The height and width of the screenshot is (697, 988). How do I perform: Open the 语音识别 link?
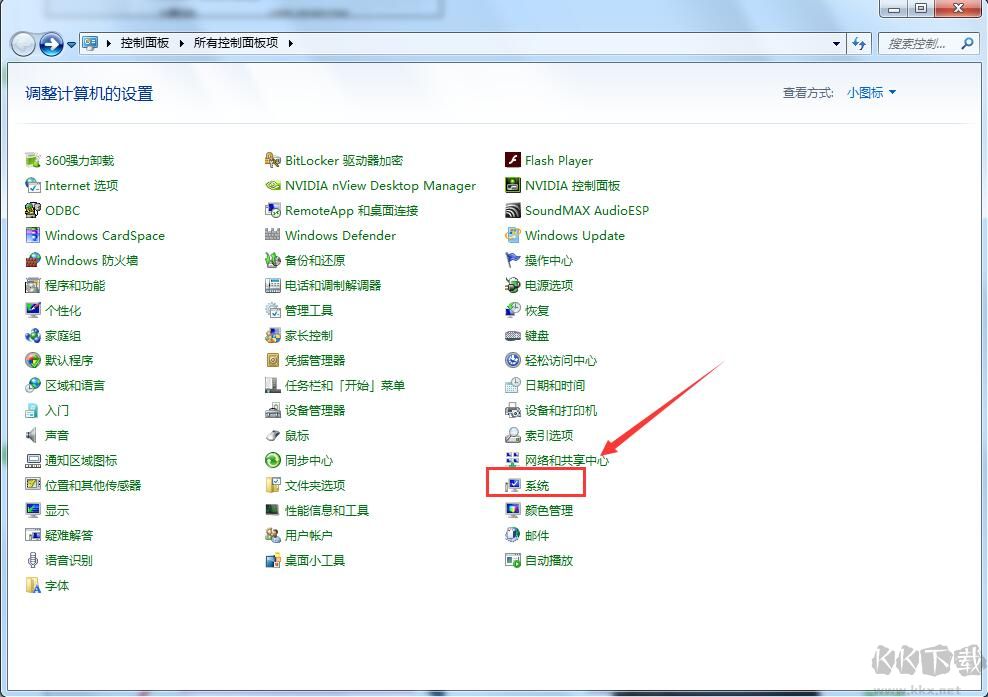tap(69, 560)
